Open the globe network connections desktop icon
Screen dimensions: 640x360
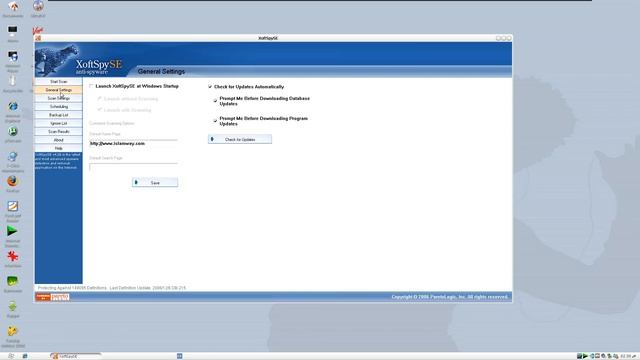coord(13,156)
